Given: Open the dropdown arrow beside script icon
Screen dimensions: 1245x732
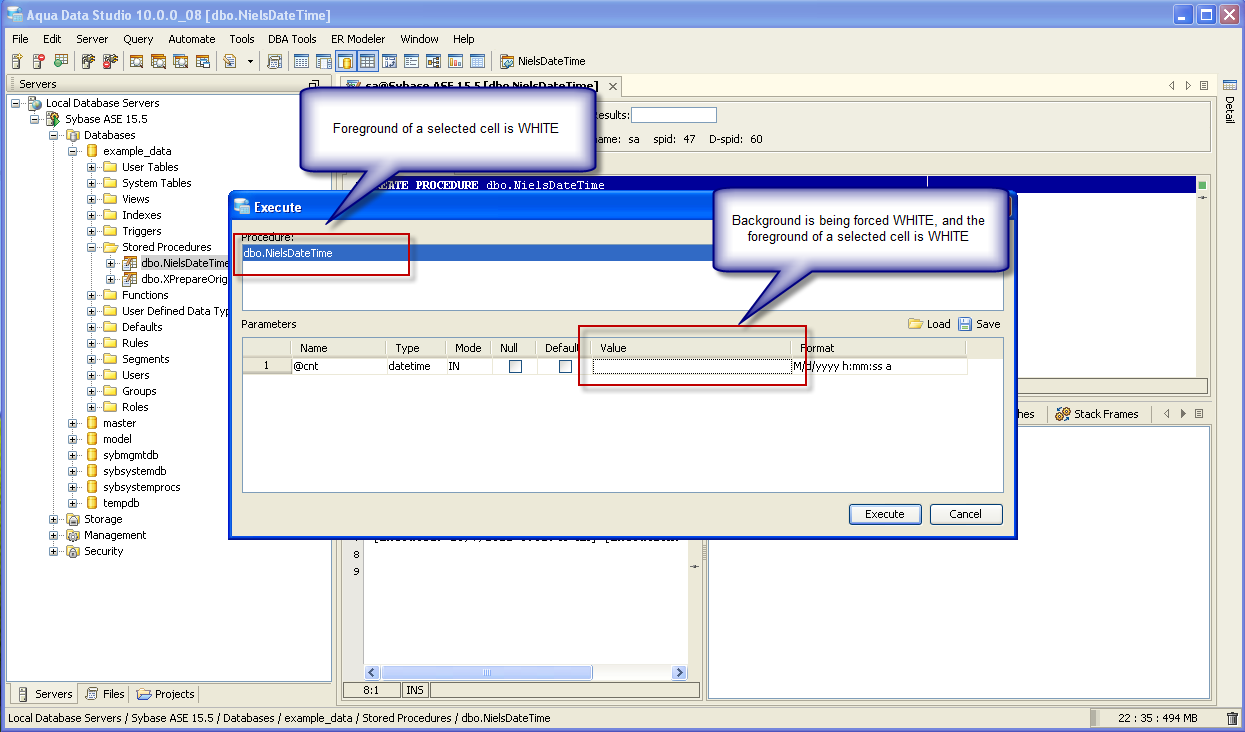Looking at the screenshot, I should [x=250, y=62].
